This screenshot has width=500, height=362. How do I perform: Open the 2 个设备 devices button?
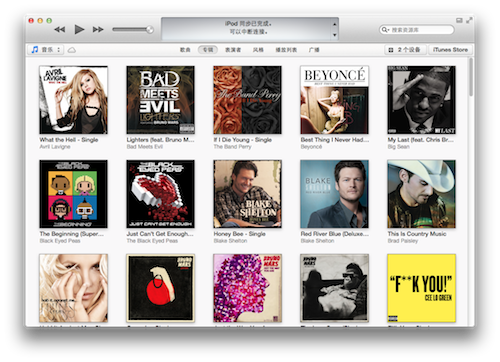(405, 50)
